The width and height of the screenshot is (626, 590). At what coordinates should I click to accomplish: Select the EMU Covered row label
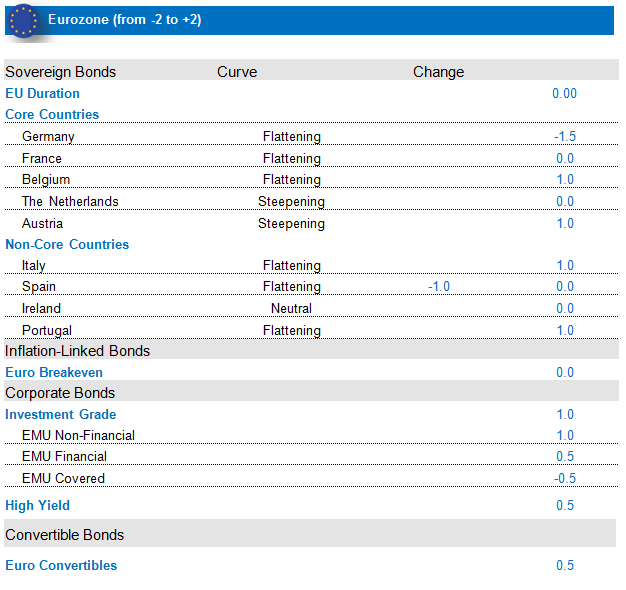pyautogui.click(x=63, y=479)
